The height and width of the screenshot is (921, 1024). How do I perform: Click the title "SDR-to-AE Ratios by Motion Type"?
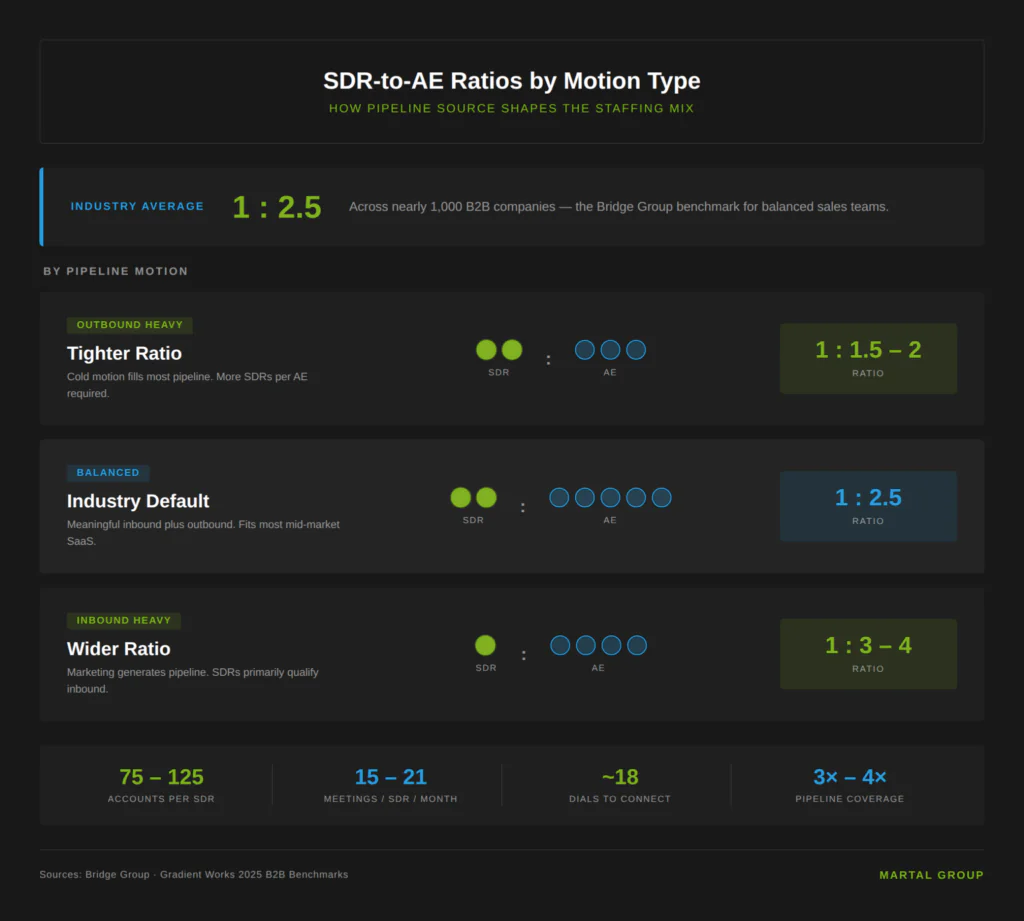click(511, 81)
